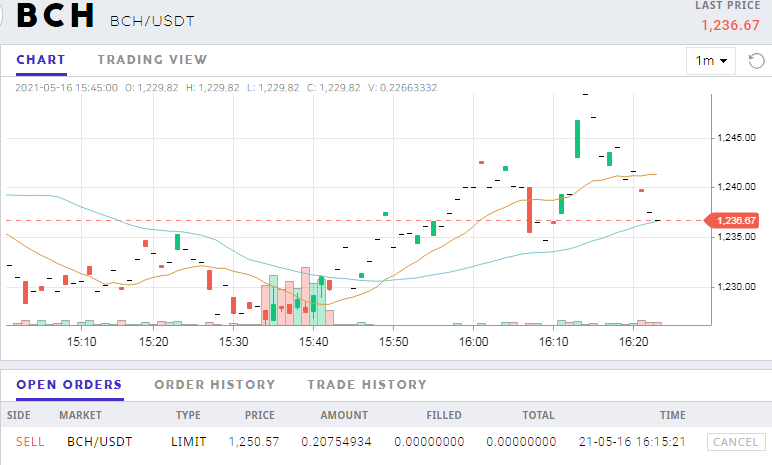The image size is (772, 465).
Task: Click the PRICE column header
Action: tap(259, 415)
